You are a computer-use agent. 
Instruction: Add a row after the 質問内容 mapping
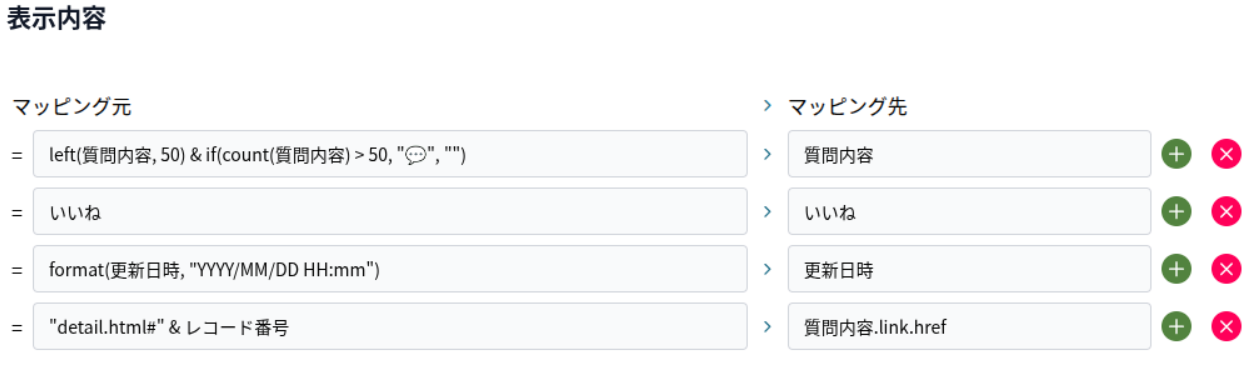pos(1176,154)
